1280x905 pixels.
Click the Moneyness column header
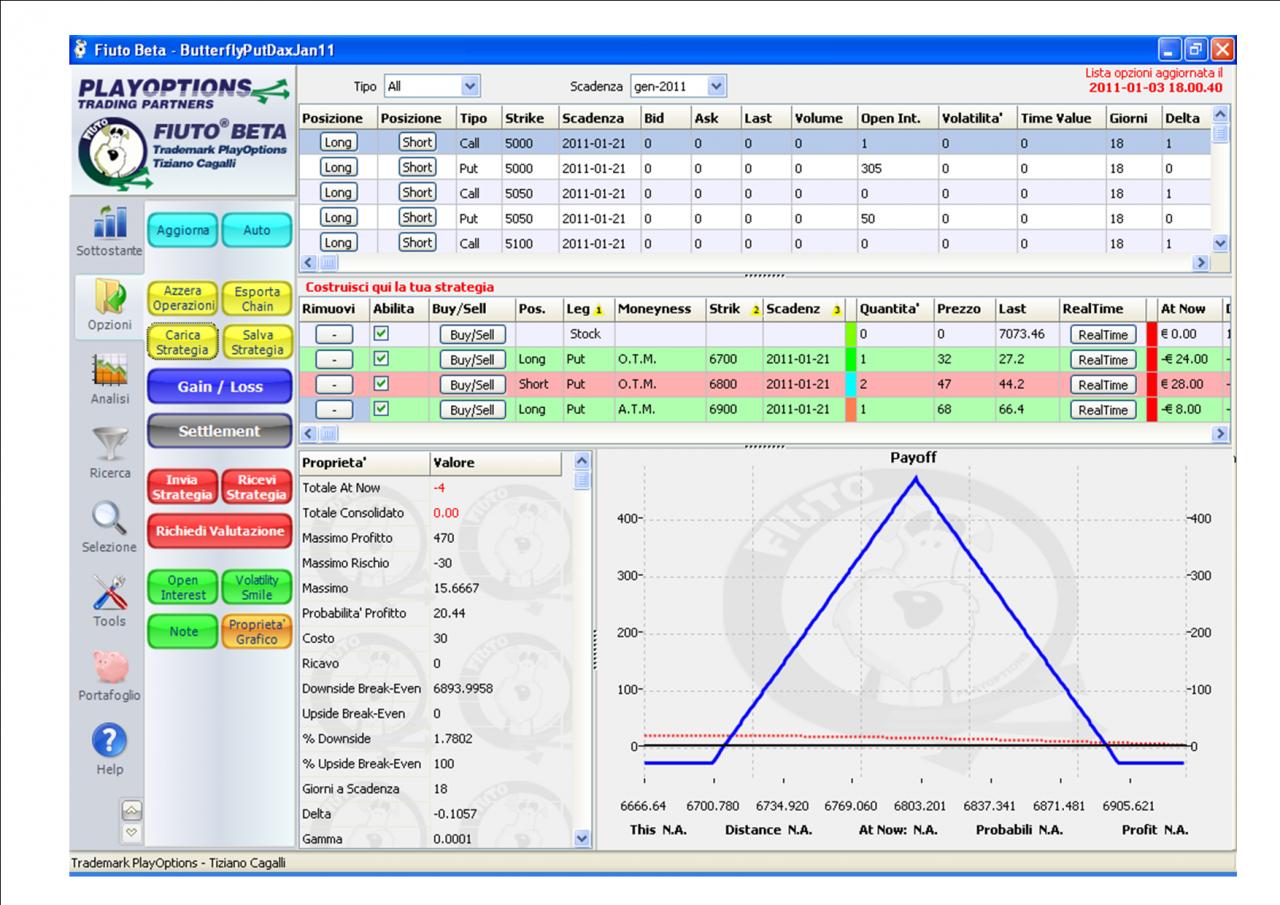point(658,309)
